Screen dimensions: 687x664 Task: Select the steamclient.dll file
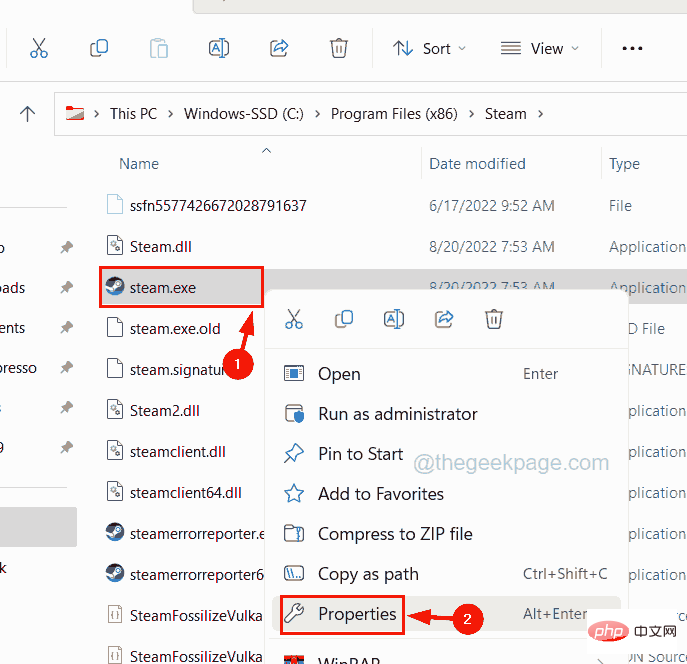coord(177,452)
